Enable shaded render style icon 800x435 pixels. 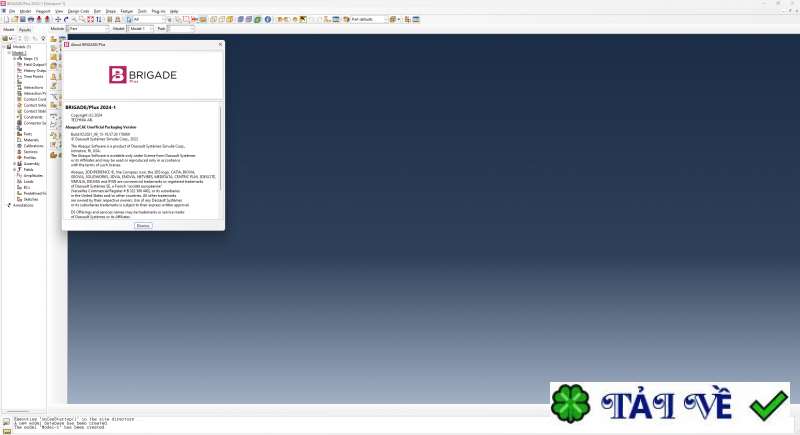(x=230, y=19)
